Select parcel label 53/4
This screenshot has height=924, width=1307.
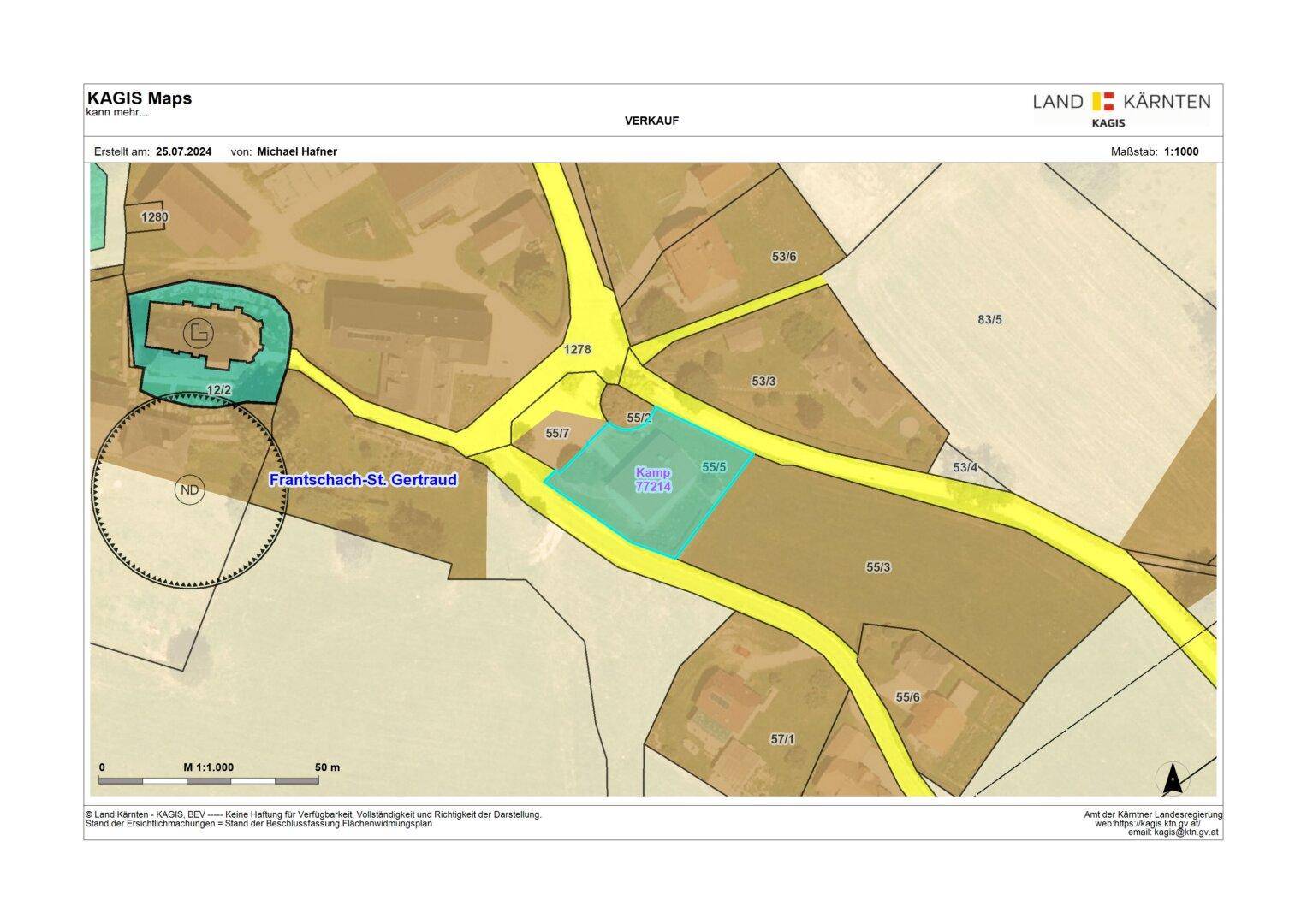[x=965, y=467]
